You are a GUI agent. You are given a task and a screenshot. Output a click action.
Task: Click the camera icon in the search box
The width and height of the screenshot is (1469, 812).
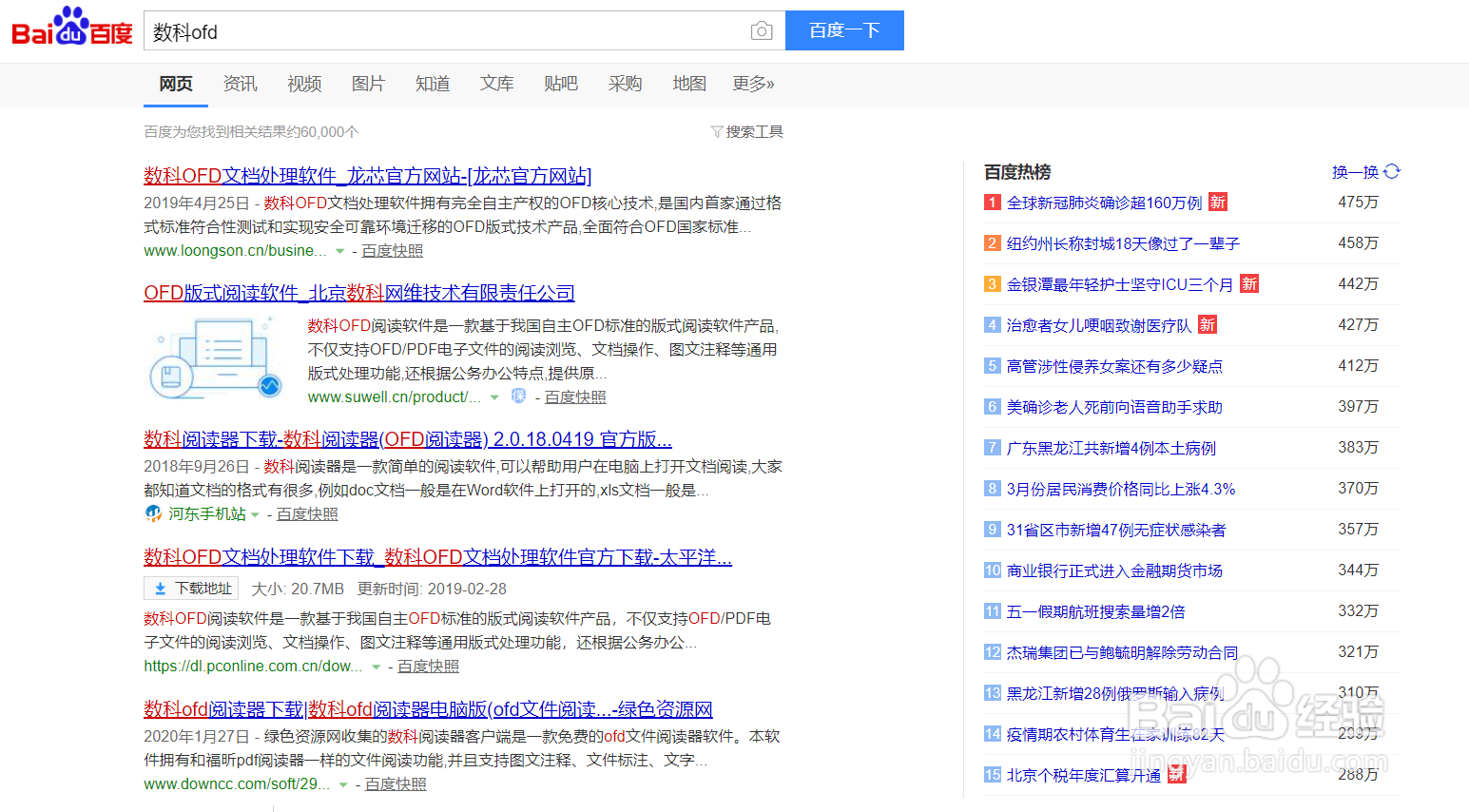click(761, 30)
